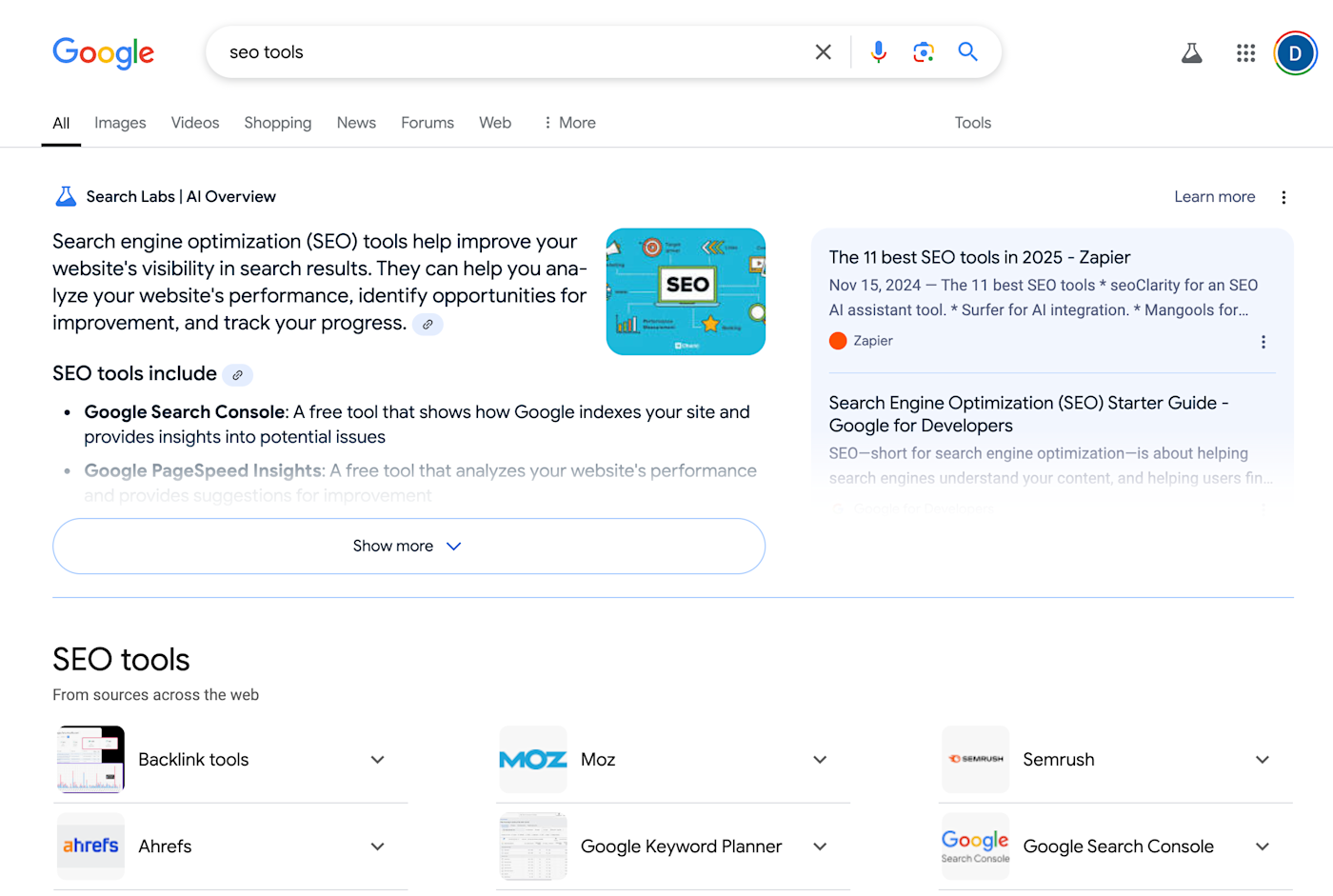Switch to the Images tab

point(120,123)
